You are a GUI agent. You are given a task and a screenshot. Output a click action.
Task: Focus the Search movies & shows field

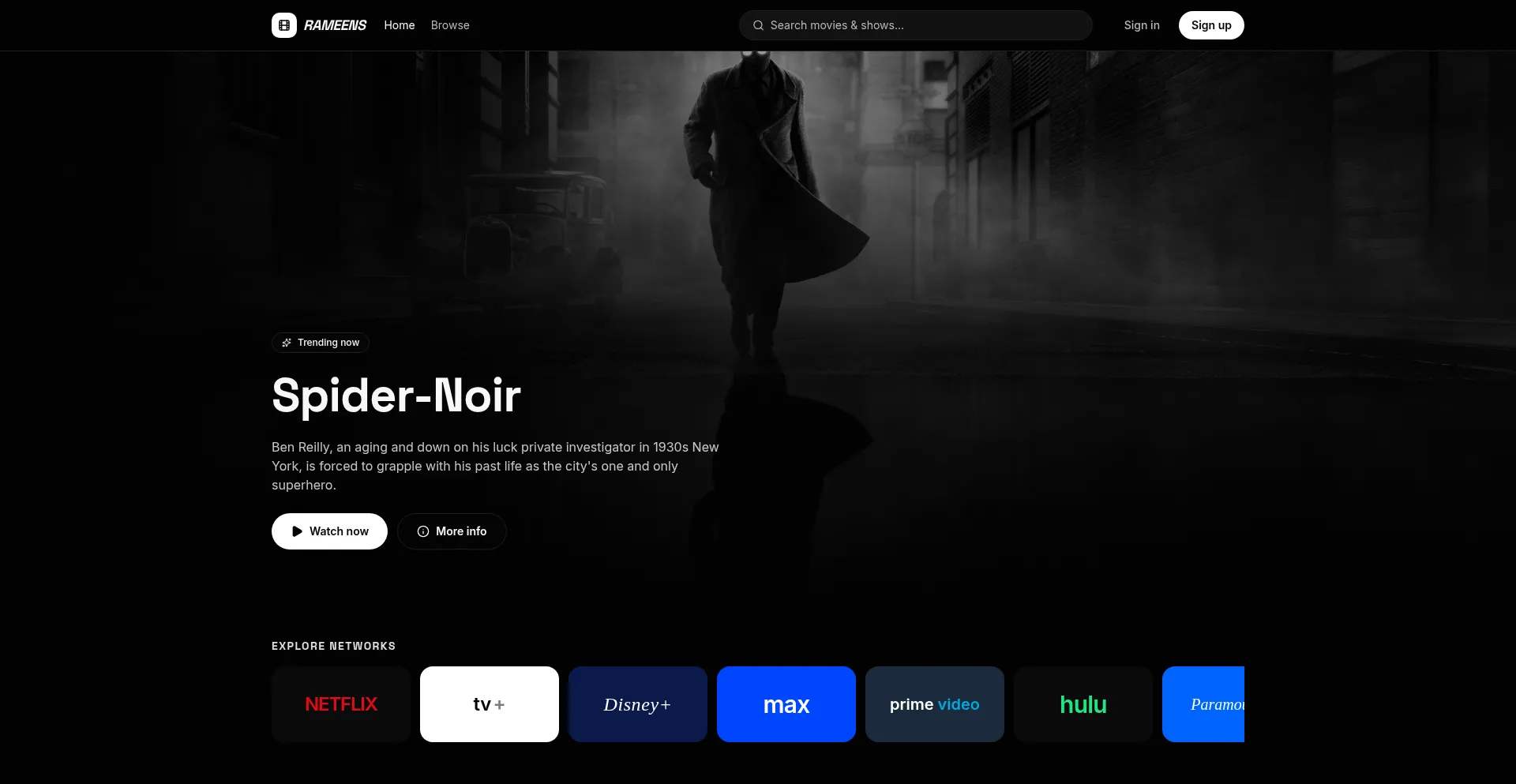point(916,25)
